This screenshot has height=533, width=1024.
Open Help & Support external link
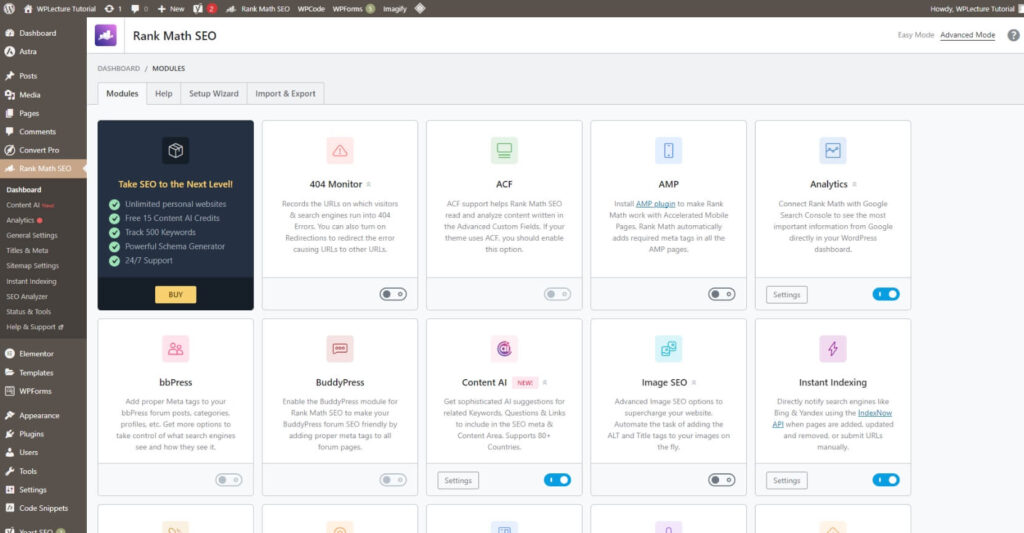[x=35, y=327]
